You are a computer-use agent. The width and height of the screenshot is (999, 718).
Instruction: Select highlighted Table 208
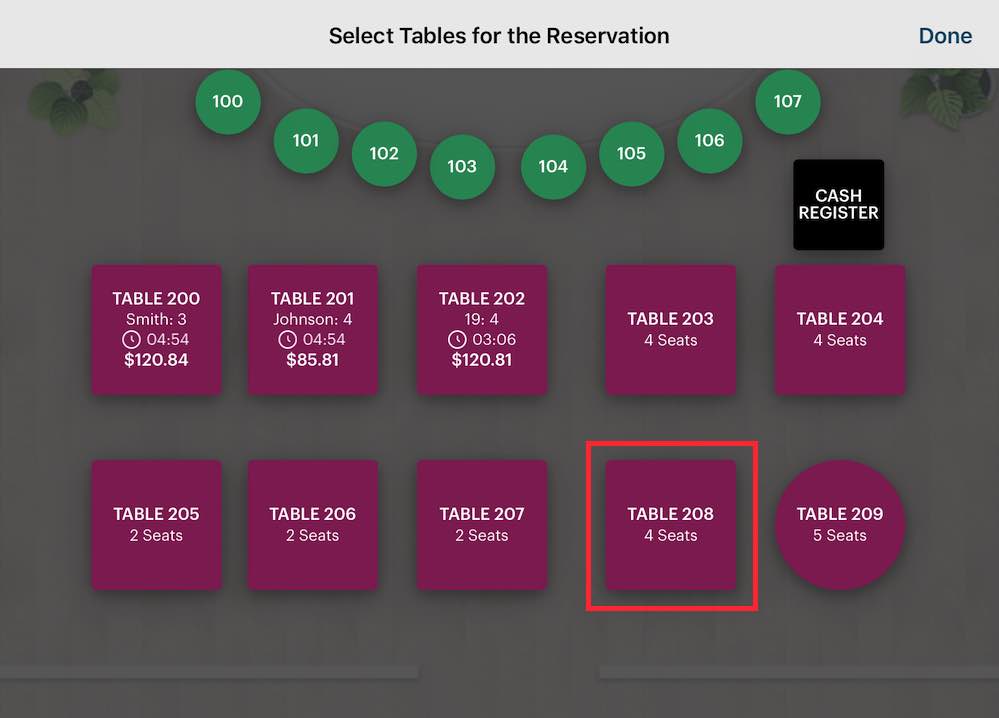coord(670,525)
